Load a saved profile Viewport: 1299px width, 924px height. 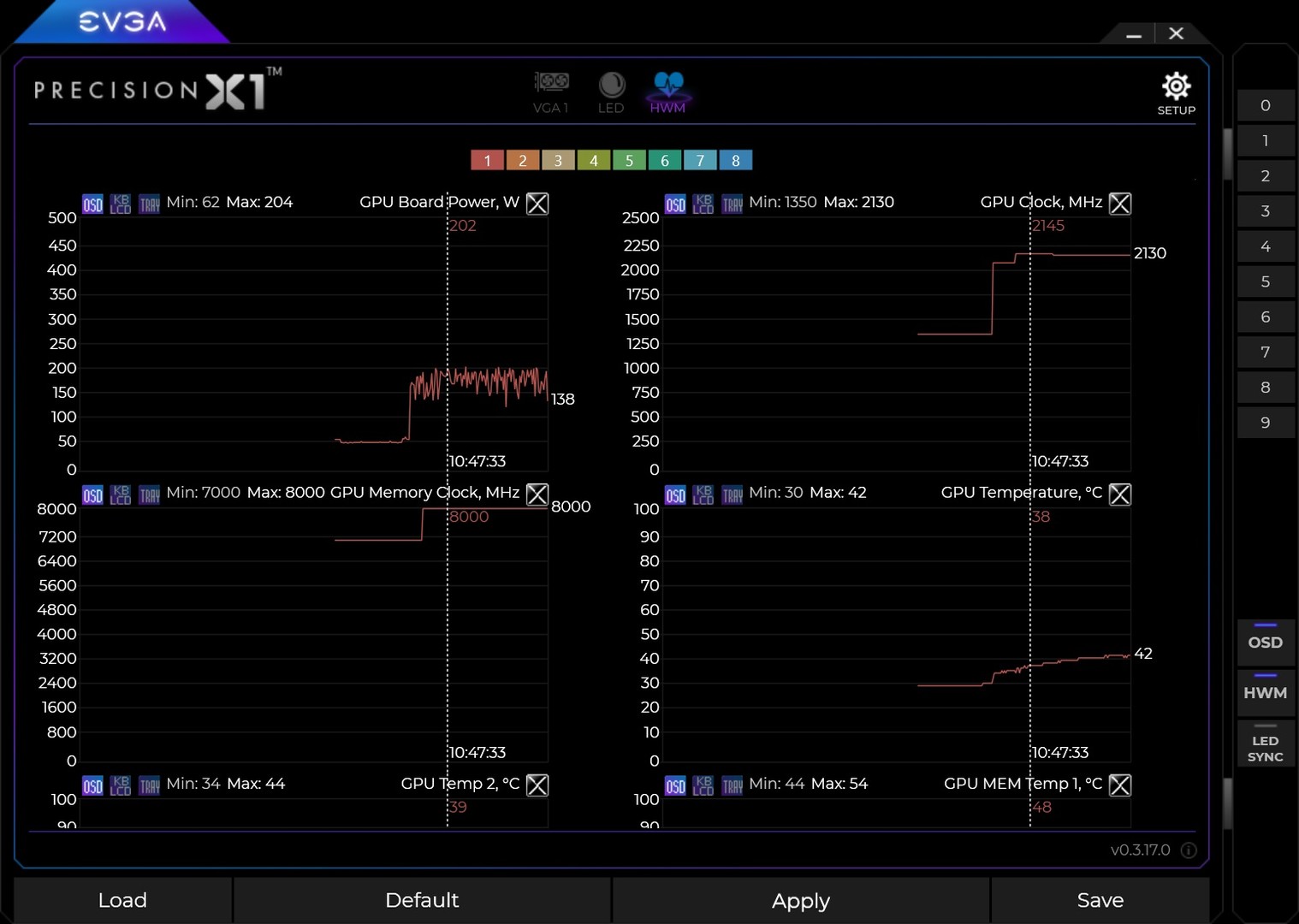click(122, 900)
